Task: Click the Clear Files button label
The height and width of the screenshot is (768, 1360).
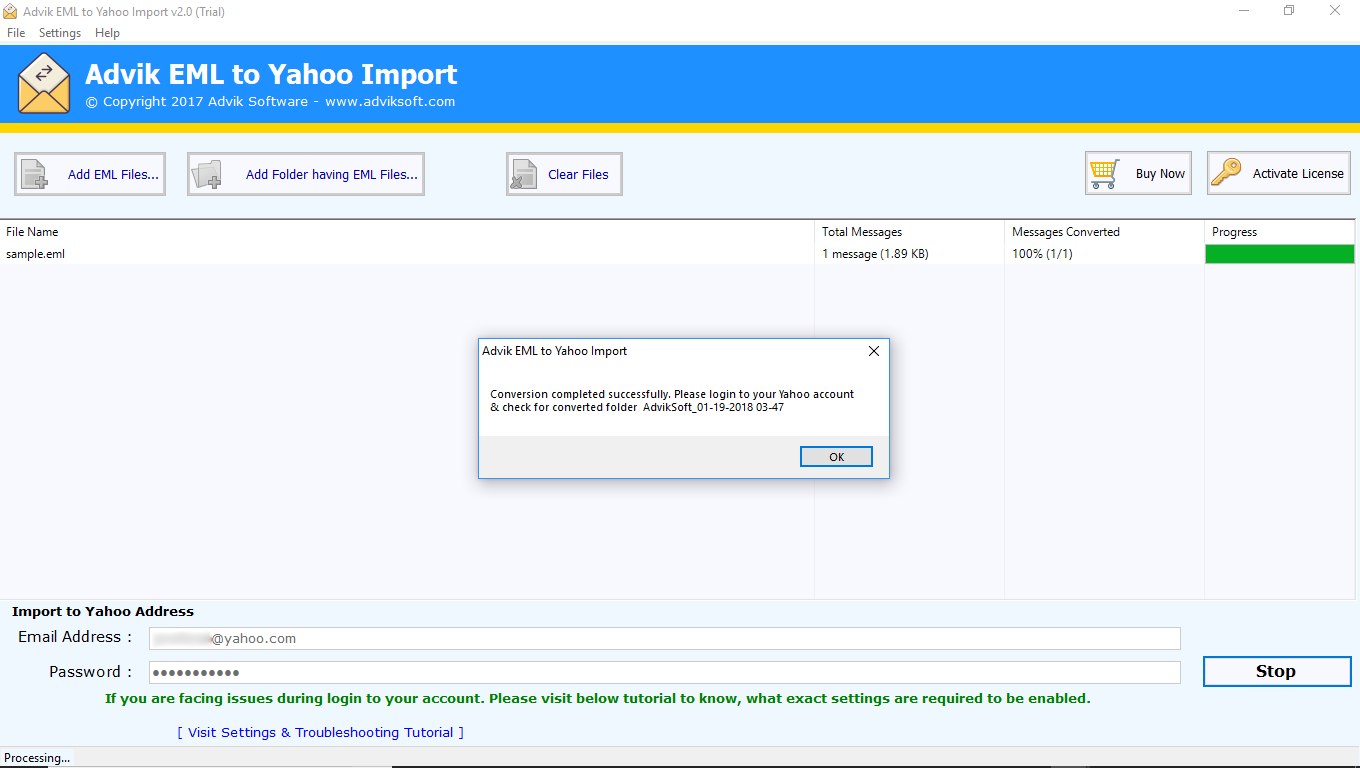Action: tap(578, 174)
